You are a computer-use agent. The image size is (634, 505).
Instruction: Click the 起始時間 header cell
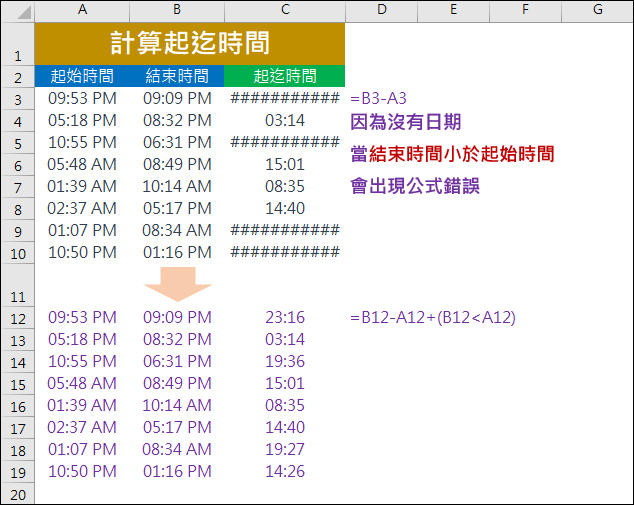tap(82, 76)
